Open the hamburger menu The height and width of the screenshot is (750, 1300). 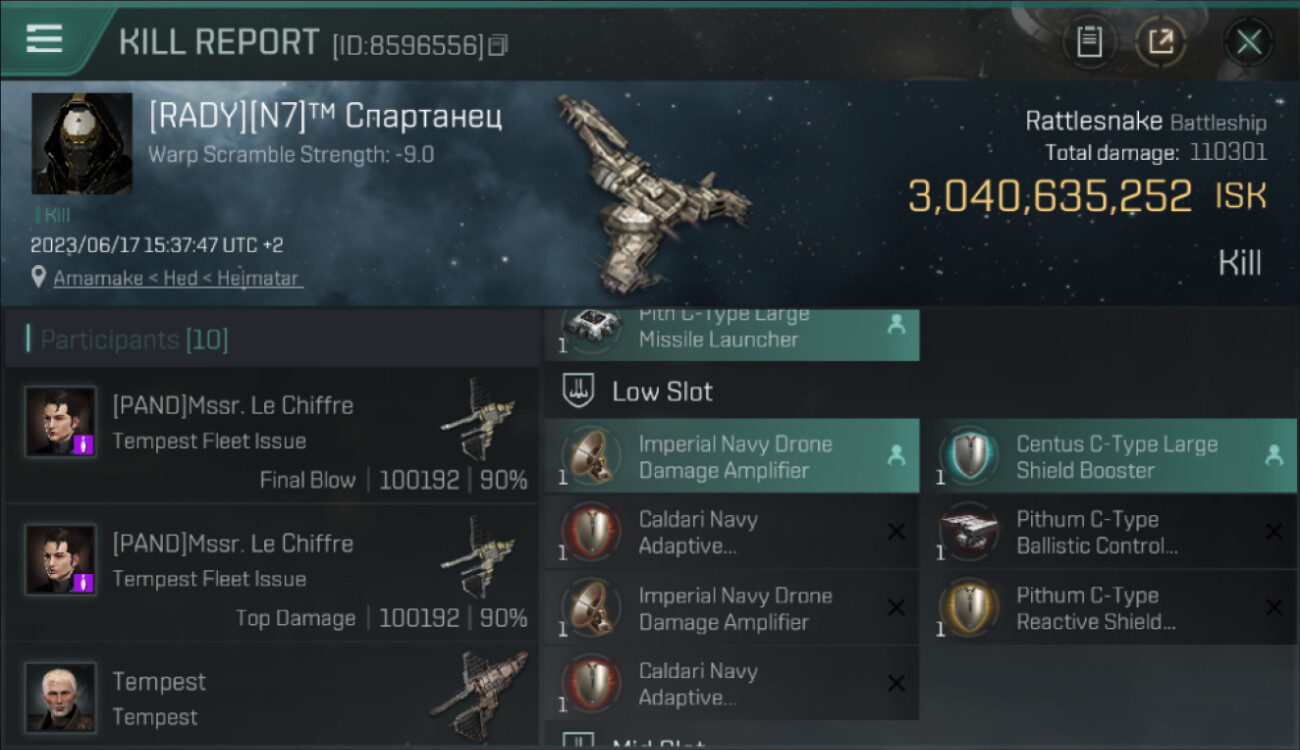[44, 39]
